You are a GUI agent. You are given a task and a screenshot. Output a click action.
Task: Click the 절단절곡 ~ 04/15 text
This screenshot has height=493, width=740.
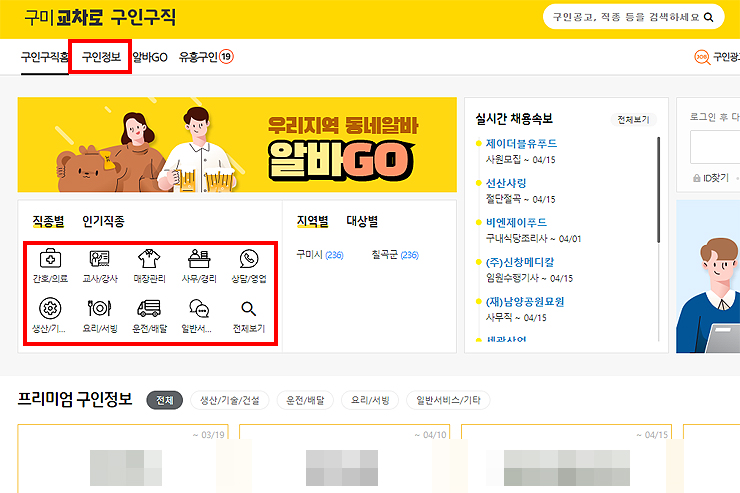(x=521, y=200)
